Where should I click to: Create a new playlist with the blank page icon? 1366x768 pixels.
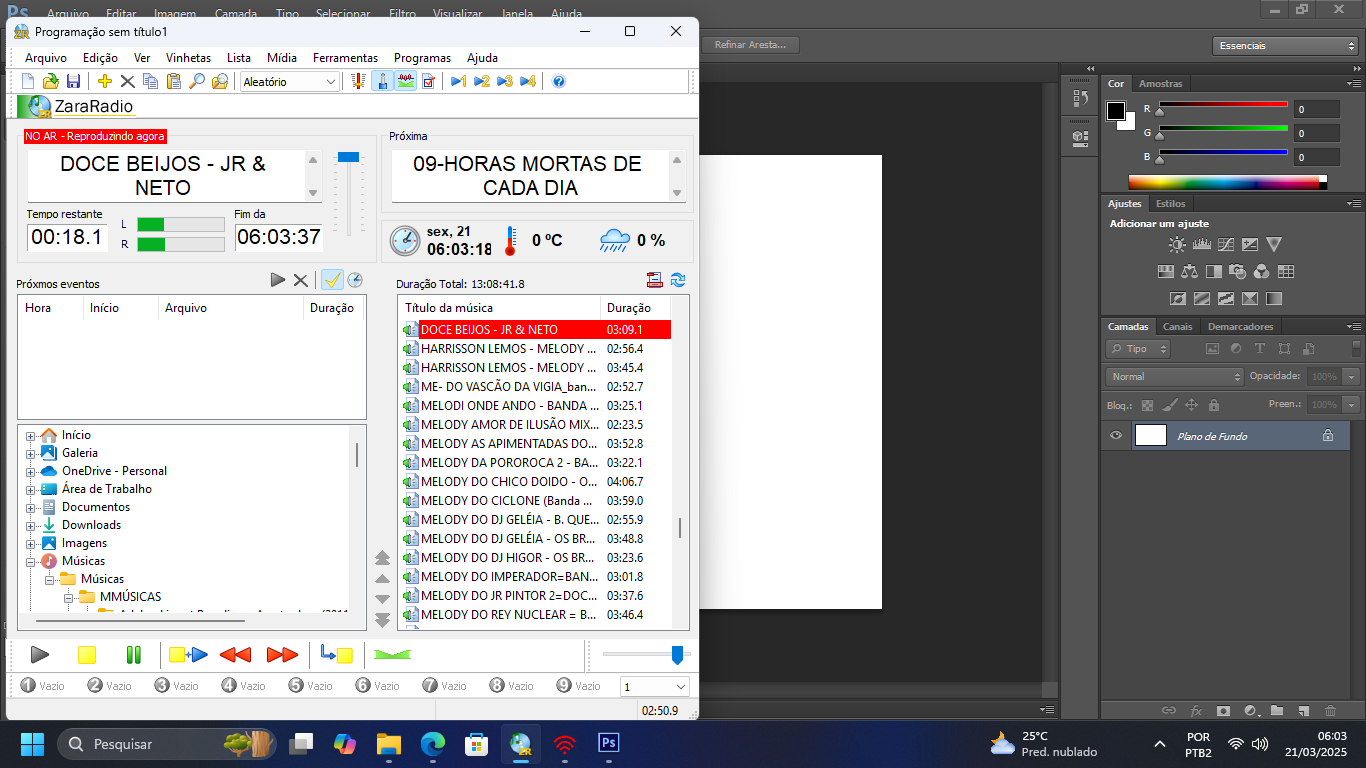28,82
